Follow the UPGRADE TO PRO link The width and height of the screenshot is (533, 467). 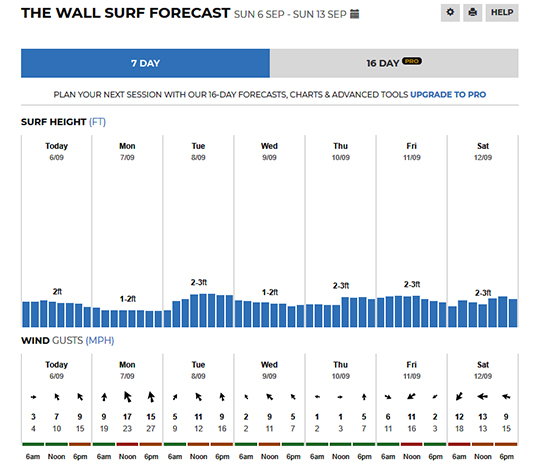click(448, 94)
